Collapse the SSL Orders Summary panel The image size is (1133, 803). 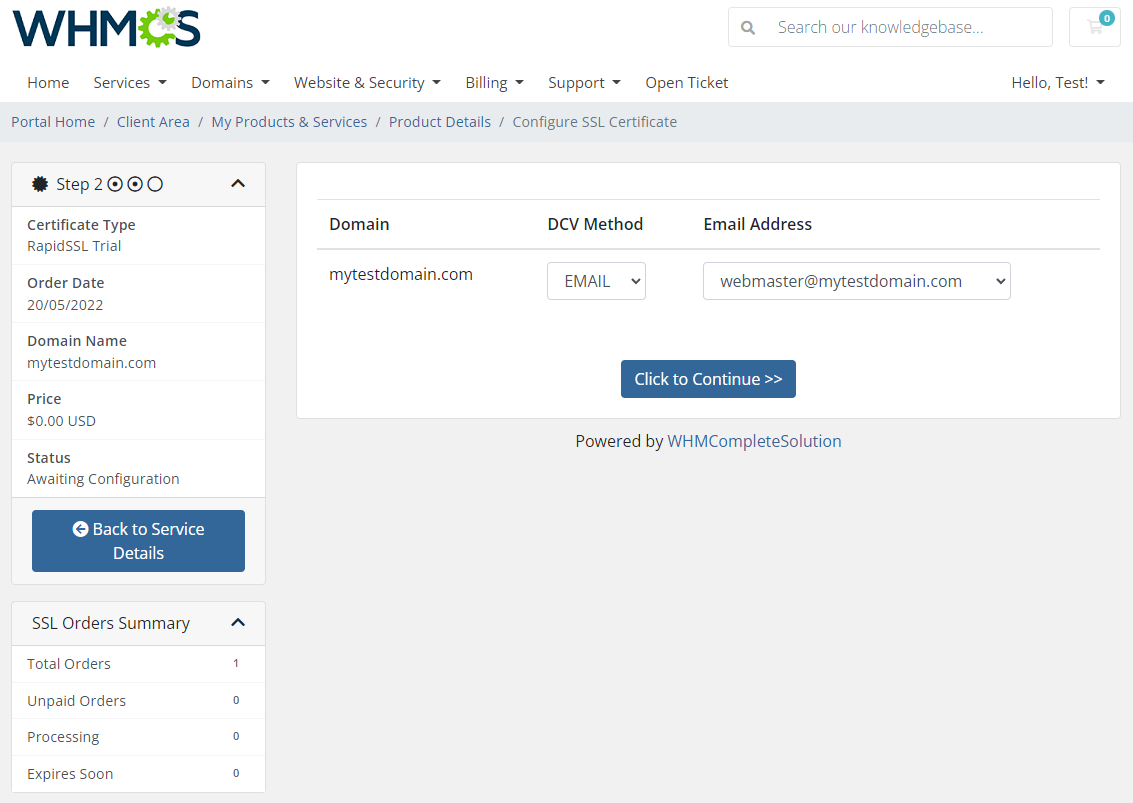(x=238, y=622)
